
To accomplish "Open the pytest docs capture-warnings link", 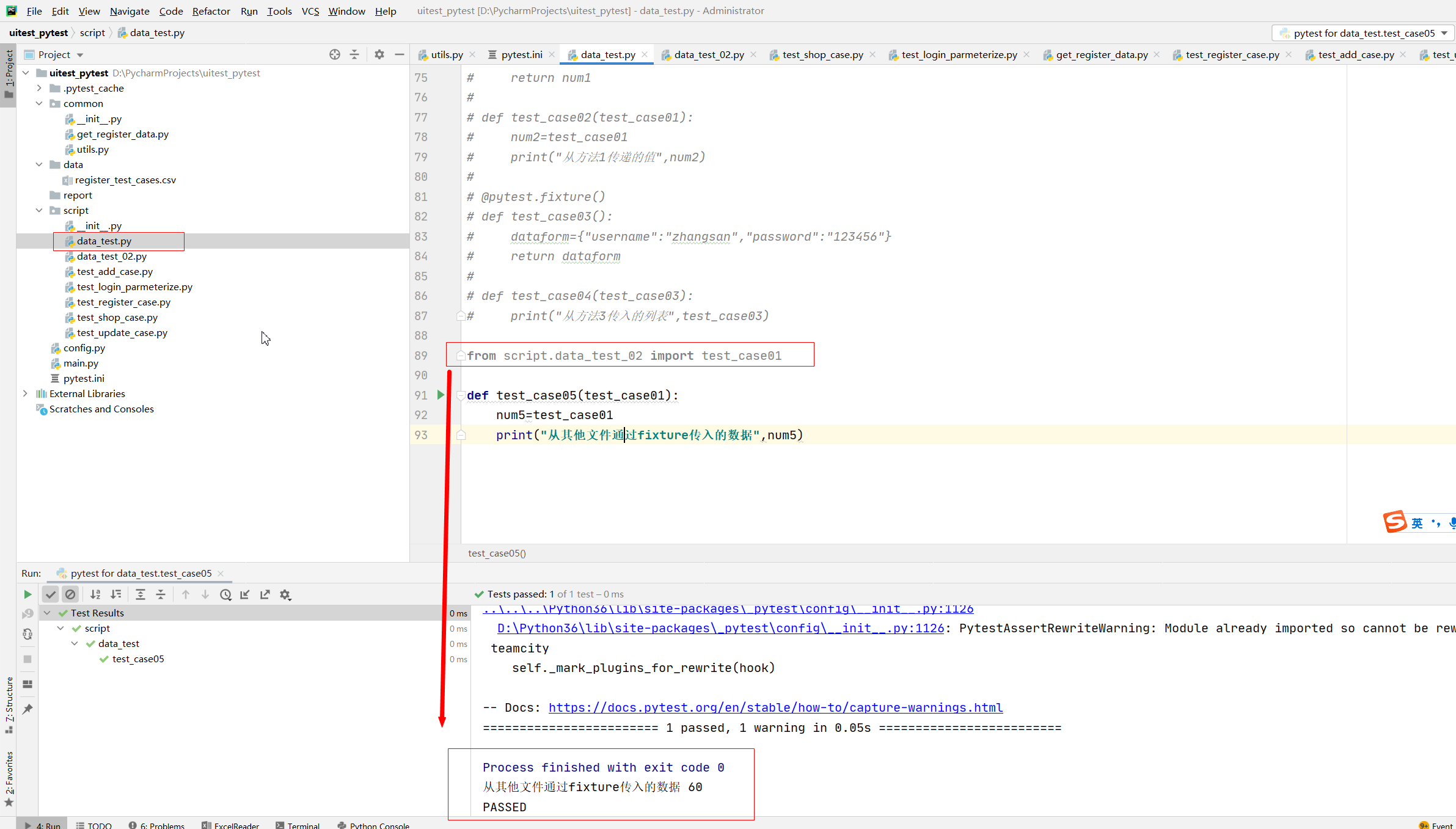I will pyautogui.click(x=775, y=707).
